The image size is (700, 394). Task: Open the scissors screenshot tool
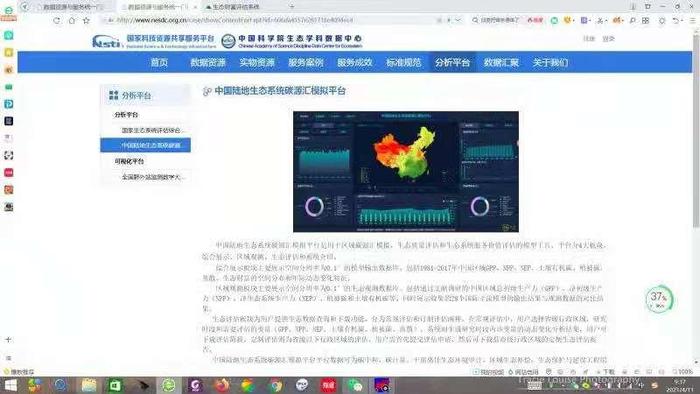tap(601, 20)
